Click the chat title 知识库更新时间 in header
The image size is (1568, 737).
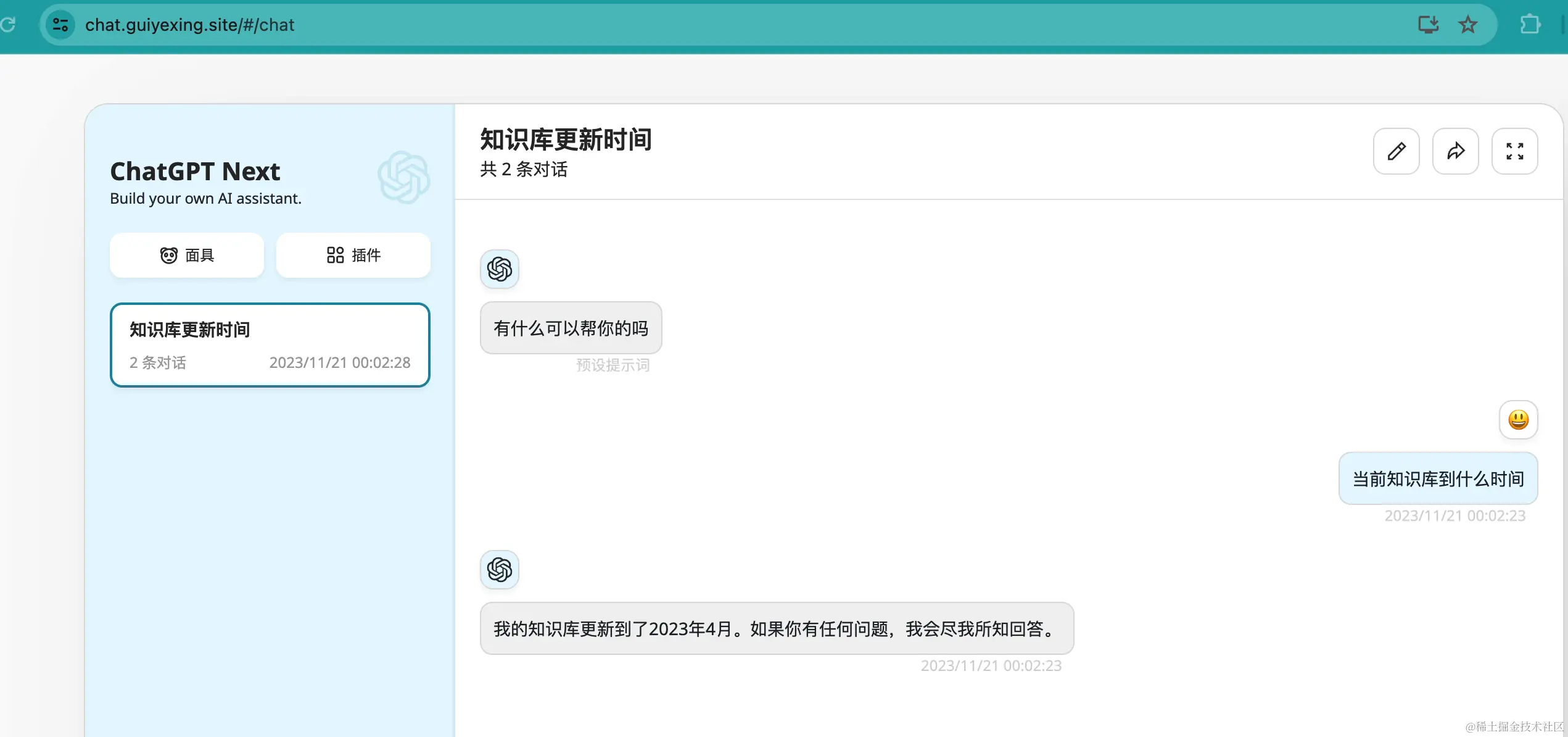tap(566, 139)
